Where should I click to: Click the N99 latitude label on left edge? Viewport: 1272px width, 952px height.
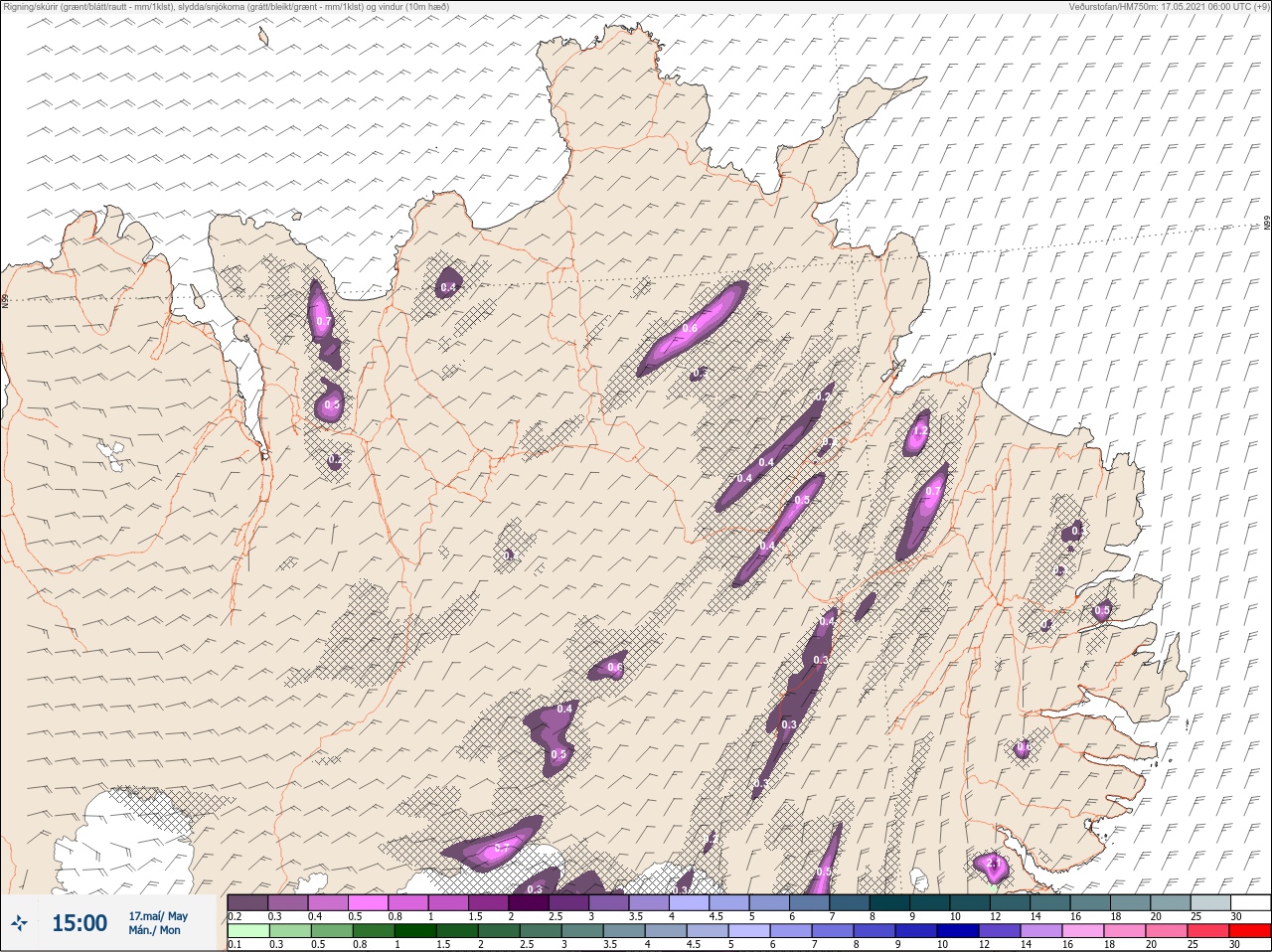pyautogui.click(x=5, y=300)
